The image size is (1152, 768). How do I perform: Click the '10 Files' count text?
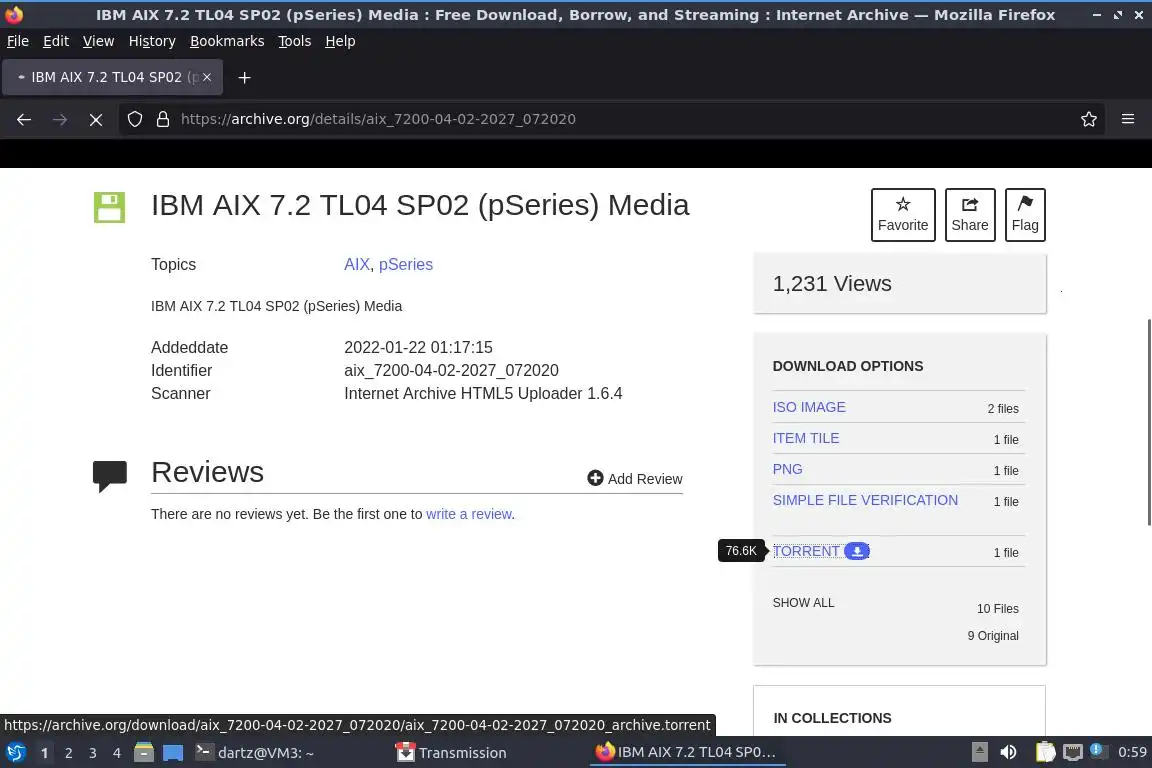998,609
